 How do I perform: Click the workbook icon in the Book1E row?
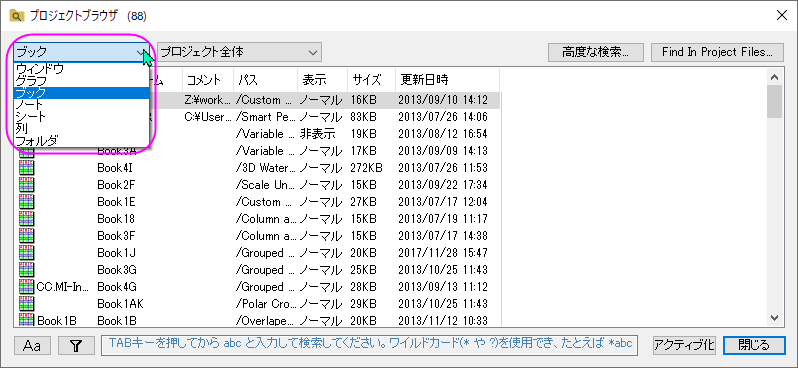[26, 202]
